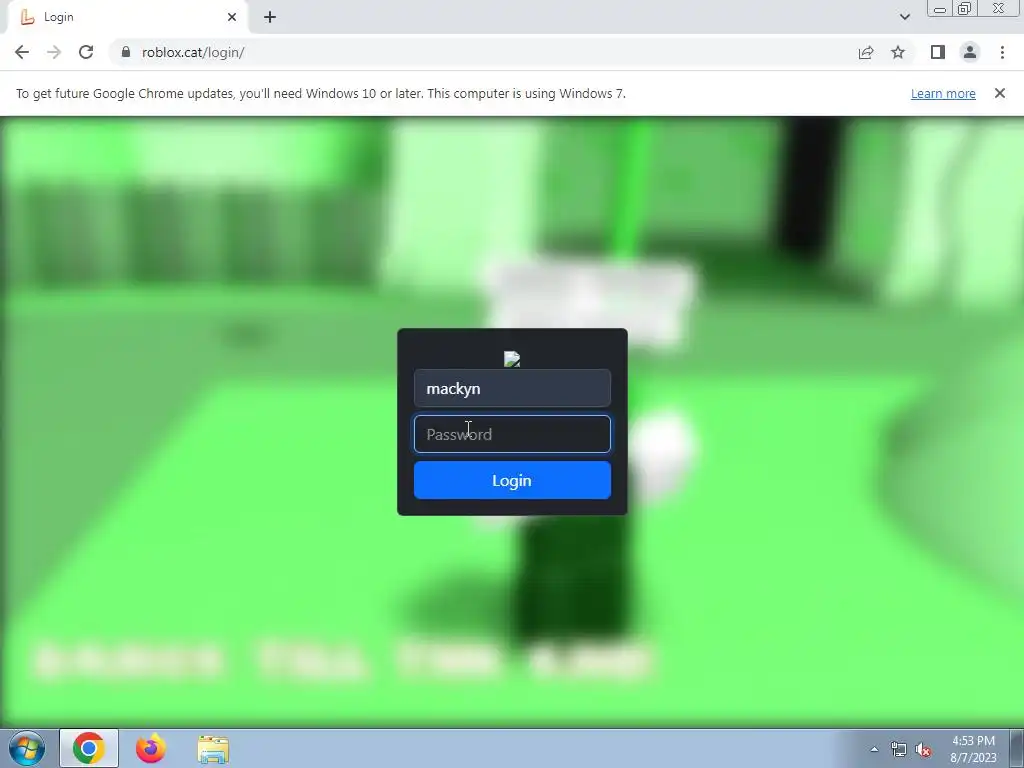This screenshot has height=768, width=1024.
Task: Click the Chrome taskbar icon
Action: point(88,748)
